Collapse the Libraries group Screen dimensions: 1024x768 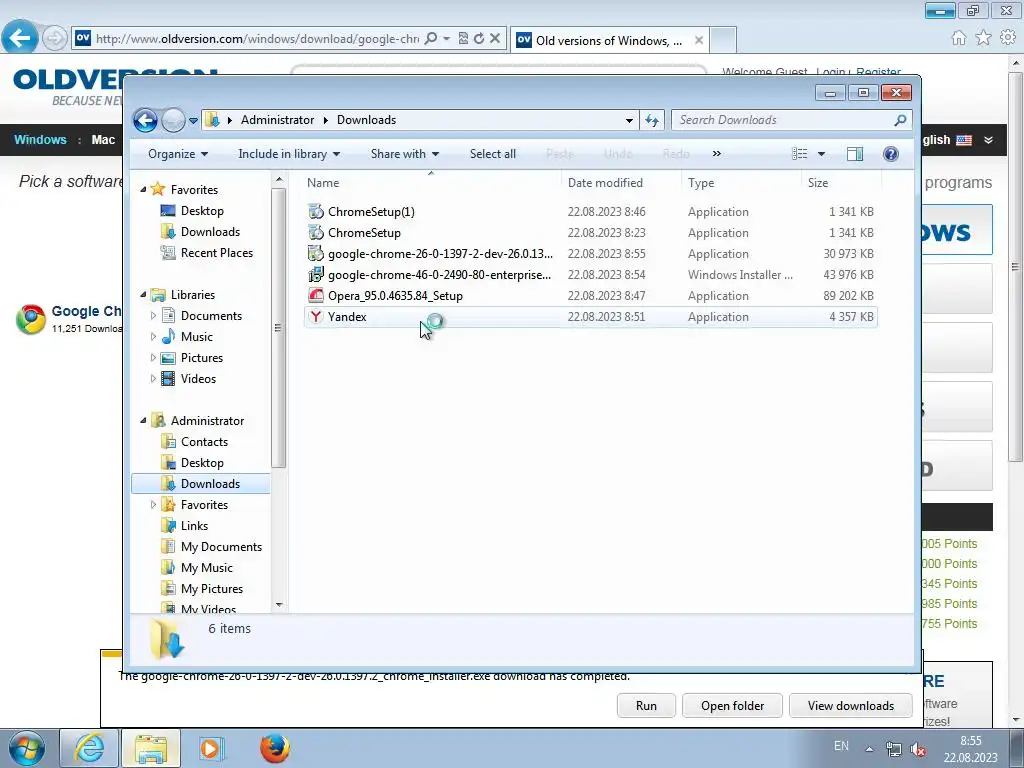144,295
